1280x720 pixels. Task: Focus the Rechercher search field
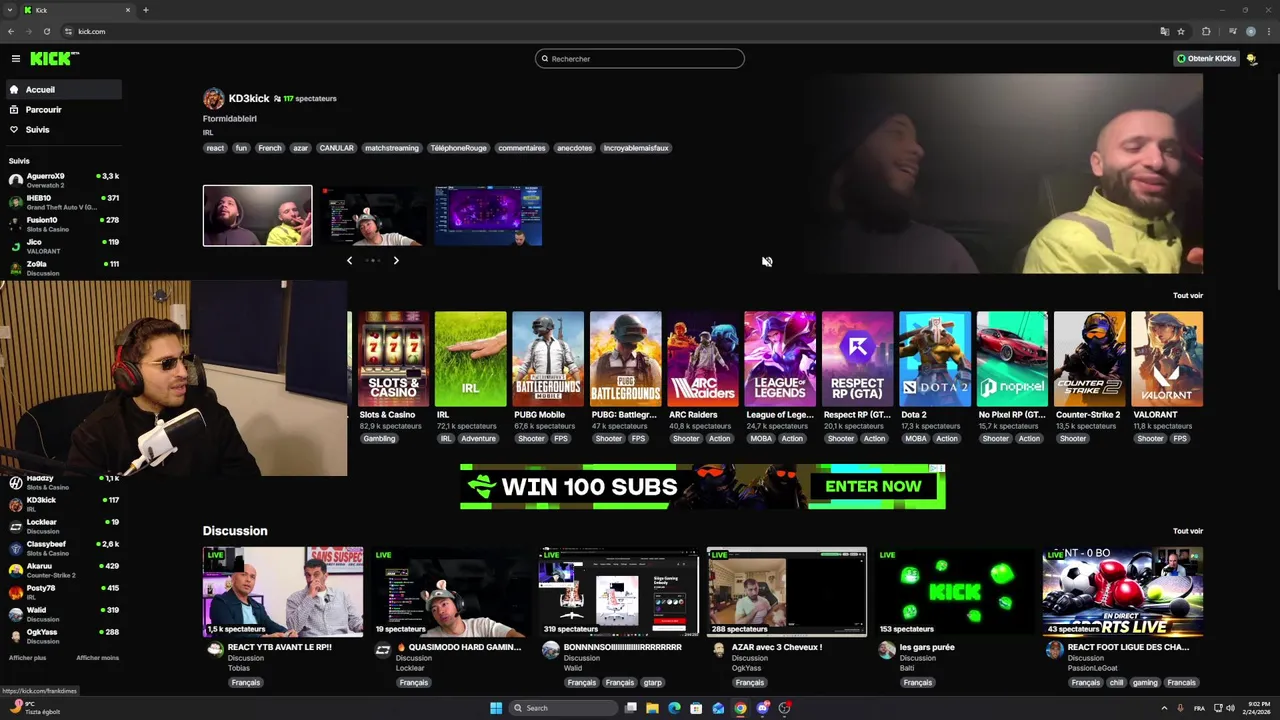tap(640, 59)
